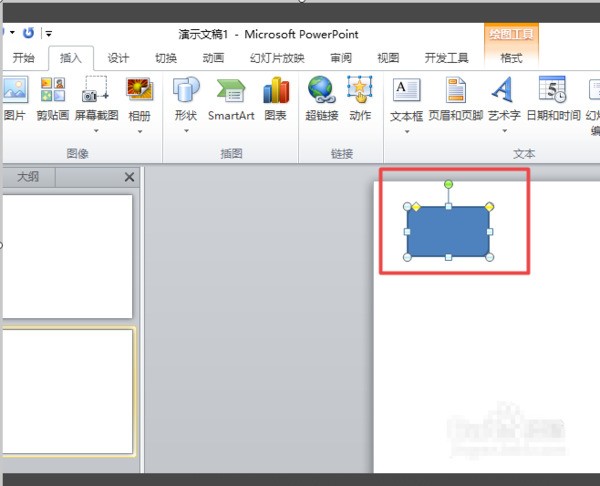The height and width of the screenshot is (486, 600).
Task: Insert a Chart (图表)
Action: point(275,100)
